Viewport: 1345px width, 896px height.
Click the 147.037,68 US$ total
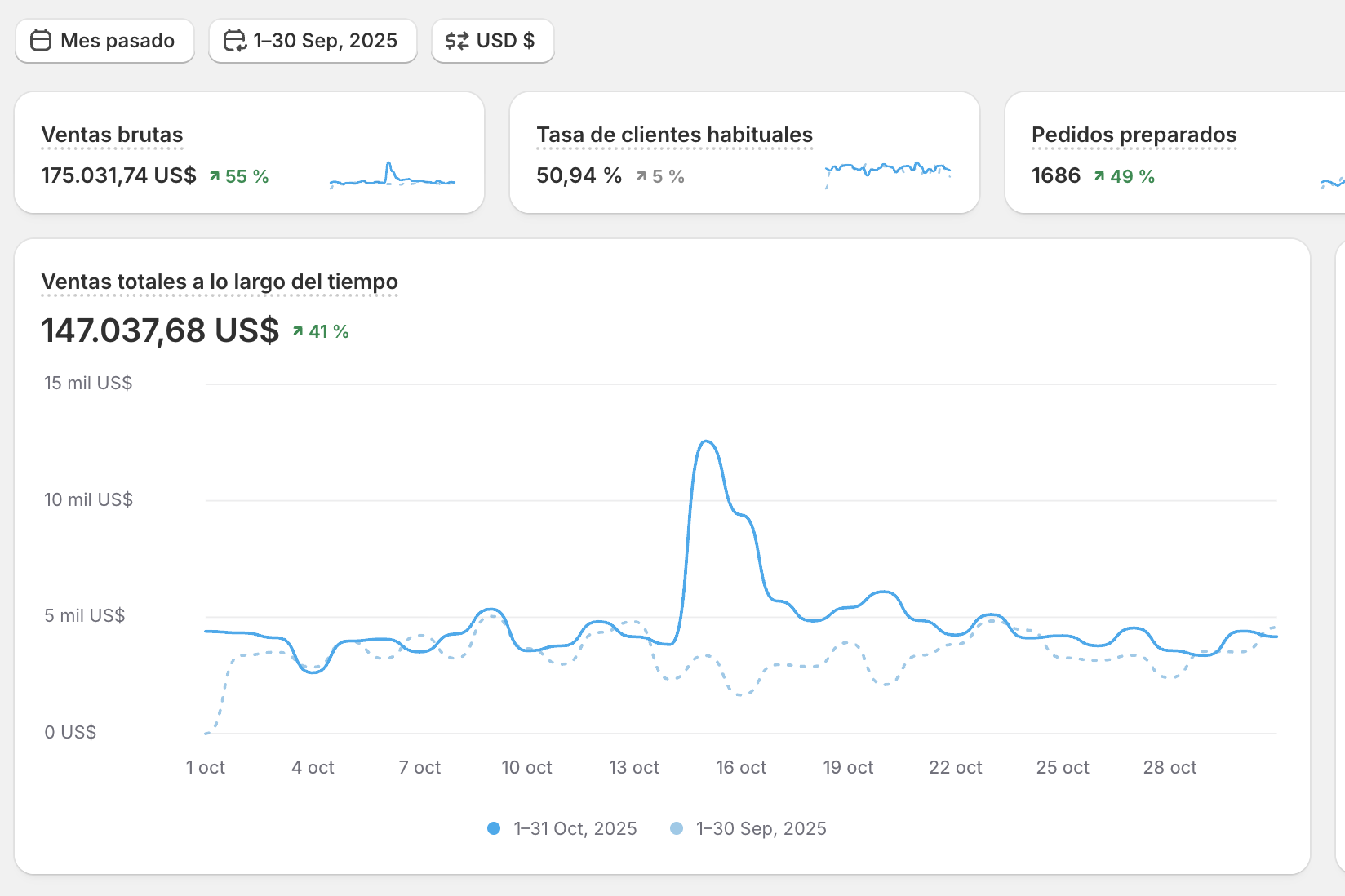pyautogui.click(x=160, y=330)
